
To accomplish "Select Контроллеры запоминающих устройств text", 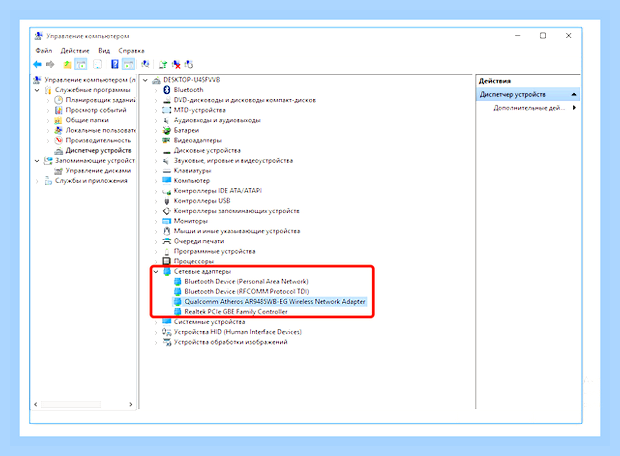I will coord(236,211).
